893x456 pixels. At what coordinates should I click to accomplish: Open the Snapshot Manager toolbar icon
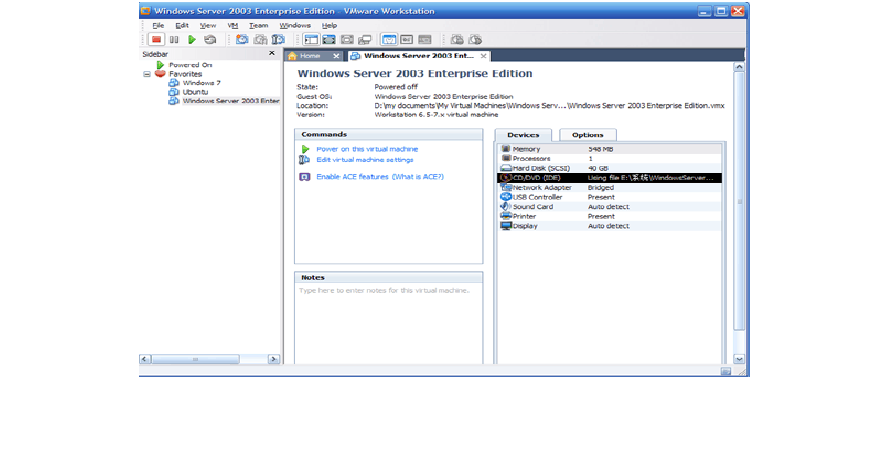[x=277, y=39]
